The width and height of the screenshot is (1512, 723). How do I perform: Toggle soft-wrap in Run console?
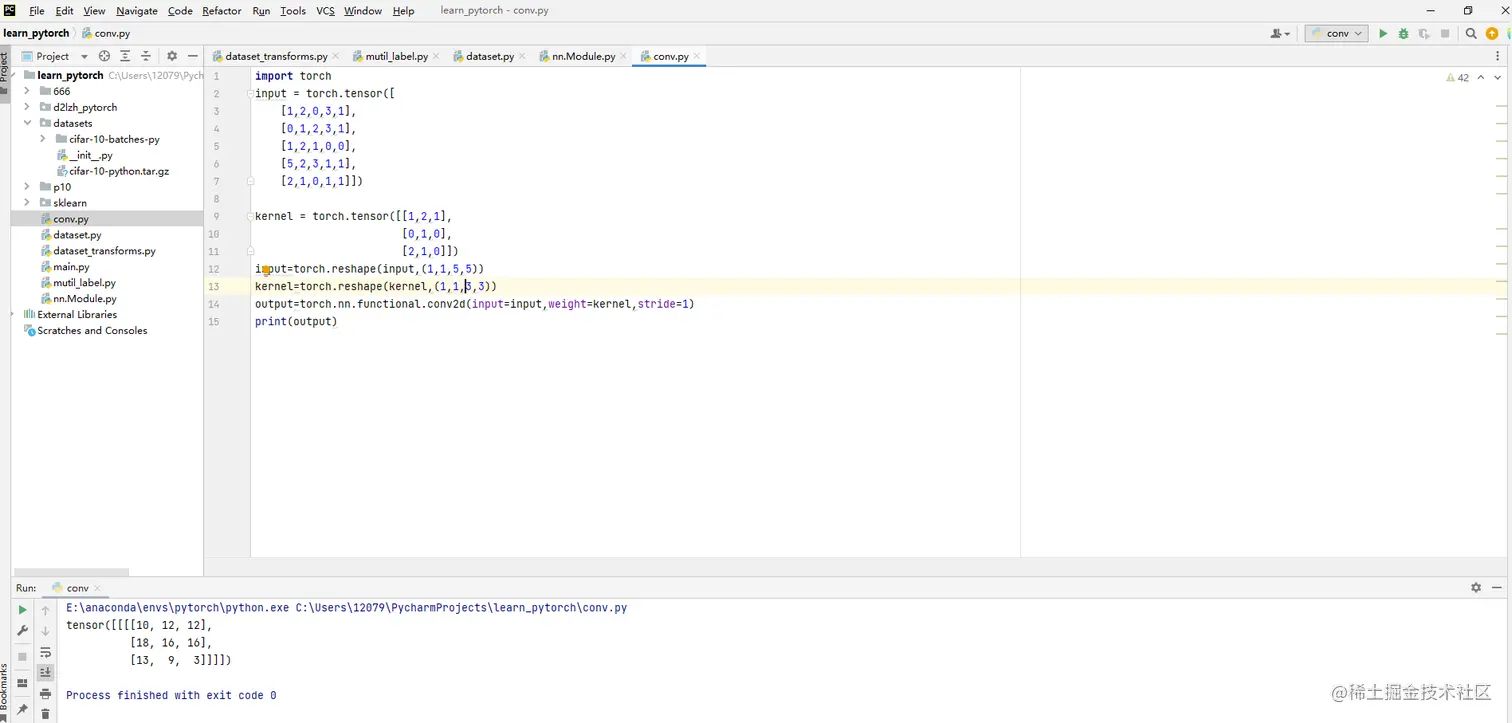(x=45, y=652)
